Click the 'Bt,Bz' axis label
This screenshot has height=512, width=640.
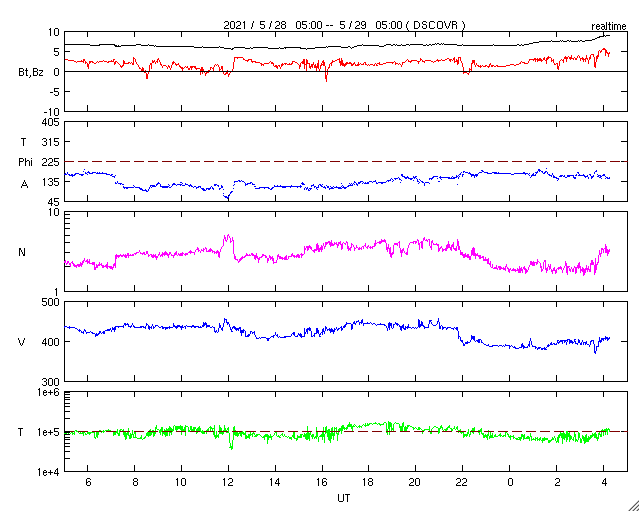[31, 73]
